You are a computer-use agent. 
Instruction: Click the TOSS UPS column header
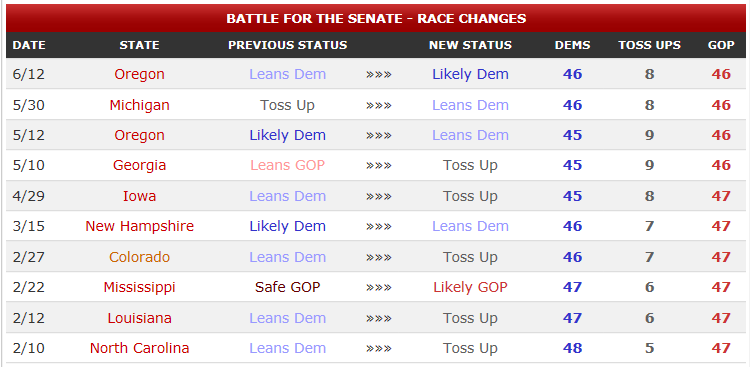649,45
